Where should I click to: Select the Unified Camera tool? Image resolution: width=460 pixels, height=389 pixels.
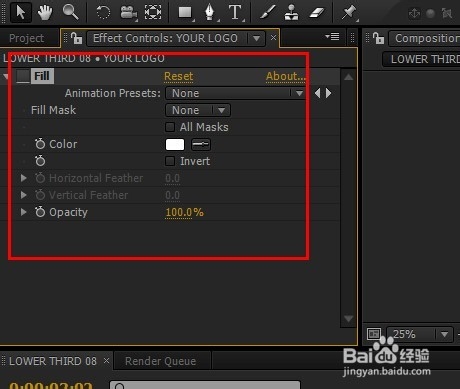point(128,13)
